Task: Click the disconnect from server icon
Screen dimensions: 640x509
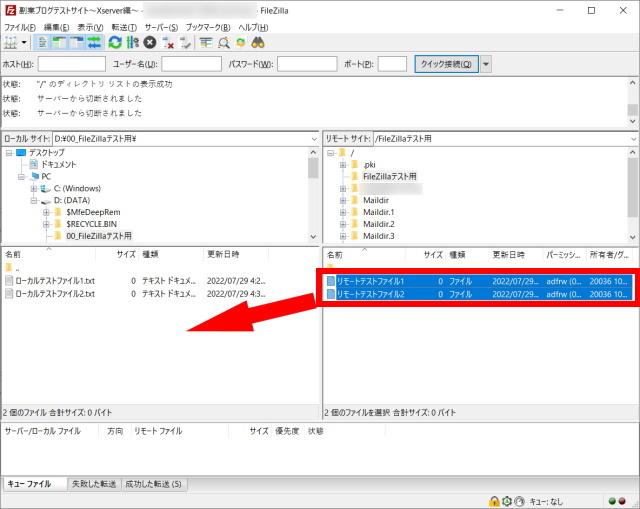Action: pyautogui.click(x=167, y=42)
